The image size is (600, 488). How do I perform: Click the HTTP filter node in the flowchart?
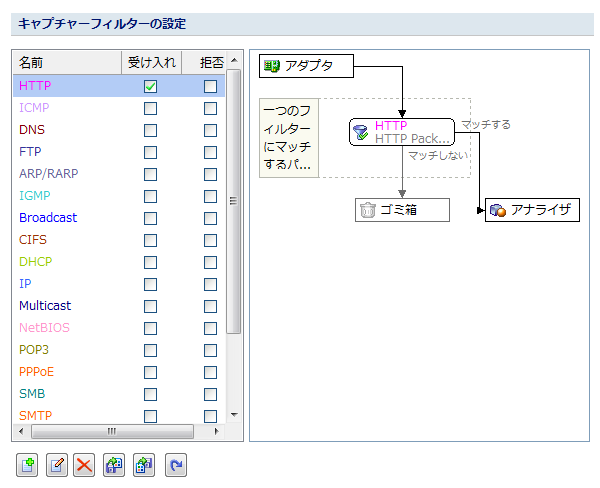402,132
